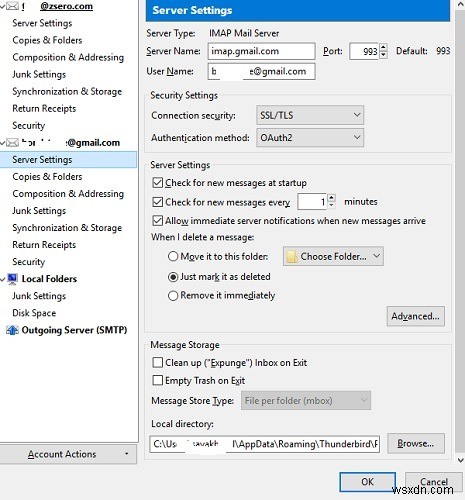This screenshot has height=500, width=465.
Task: Click the Outgoing Server (SMTP) icon
Action: (12, 330)
